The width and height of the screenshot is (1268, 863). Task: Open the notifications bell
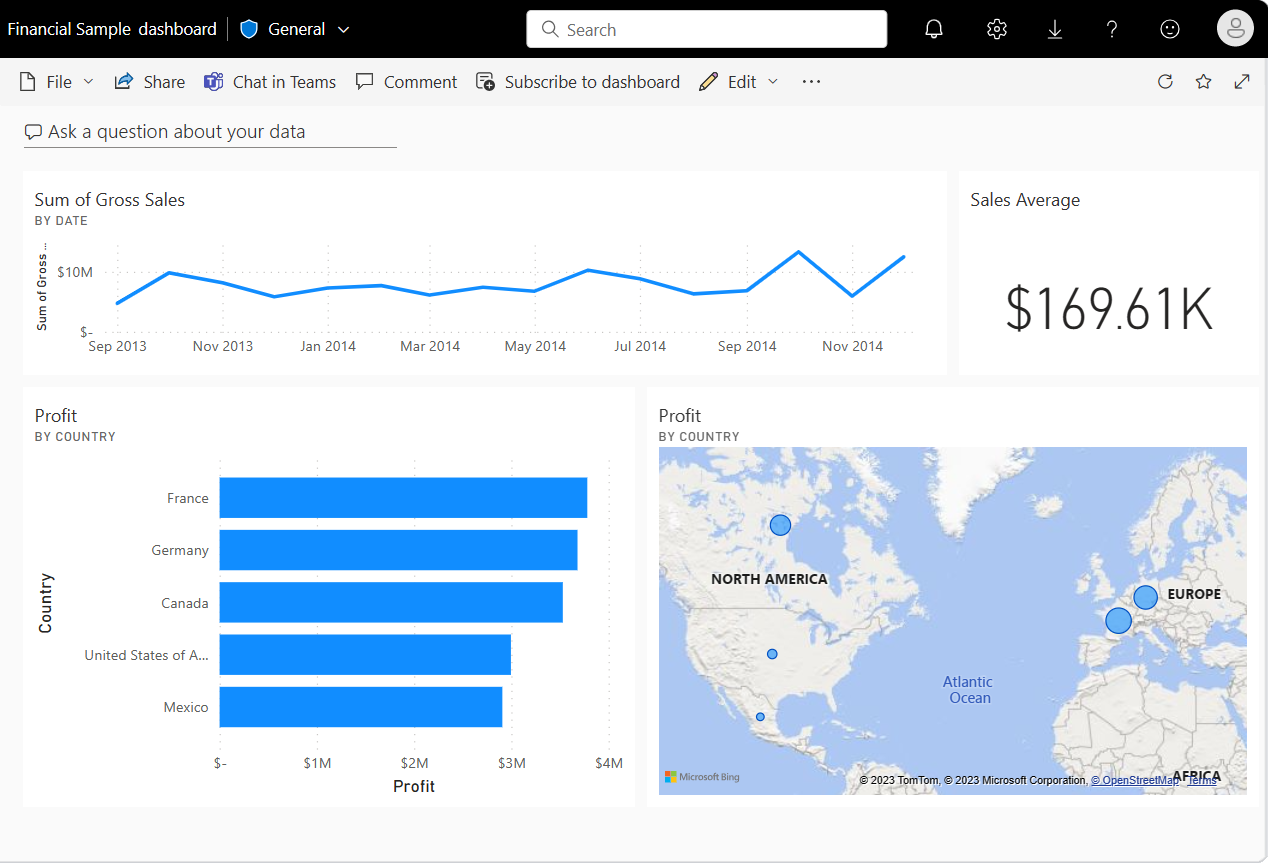(933, 28)
